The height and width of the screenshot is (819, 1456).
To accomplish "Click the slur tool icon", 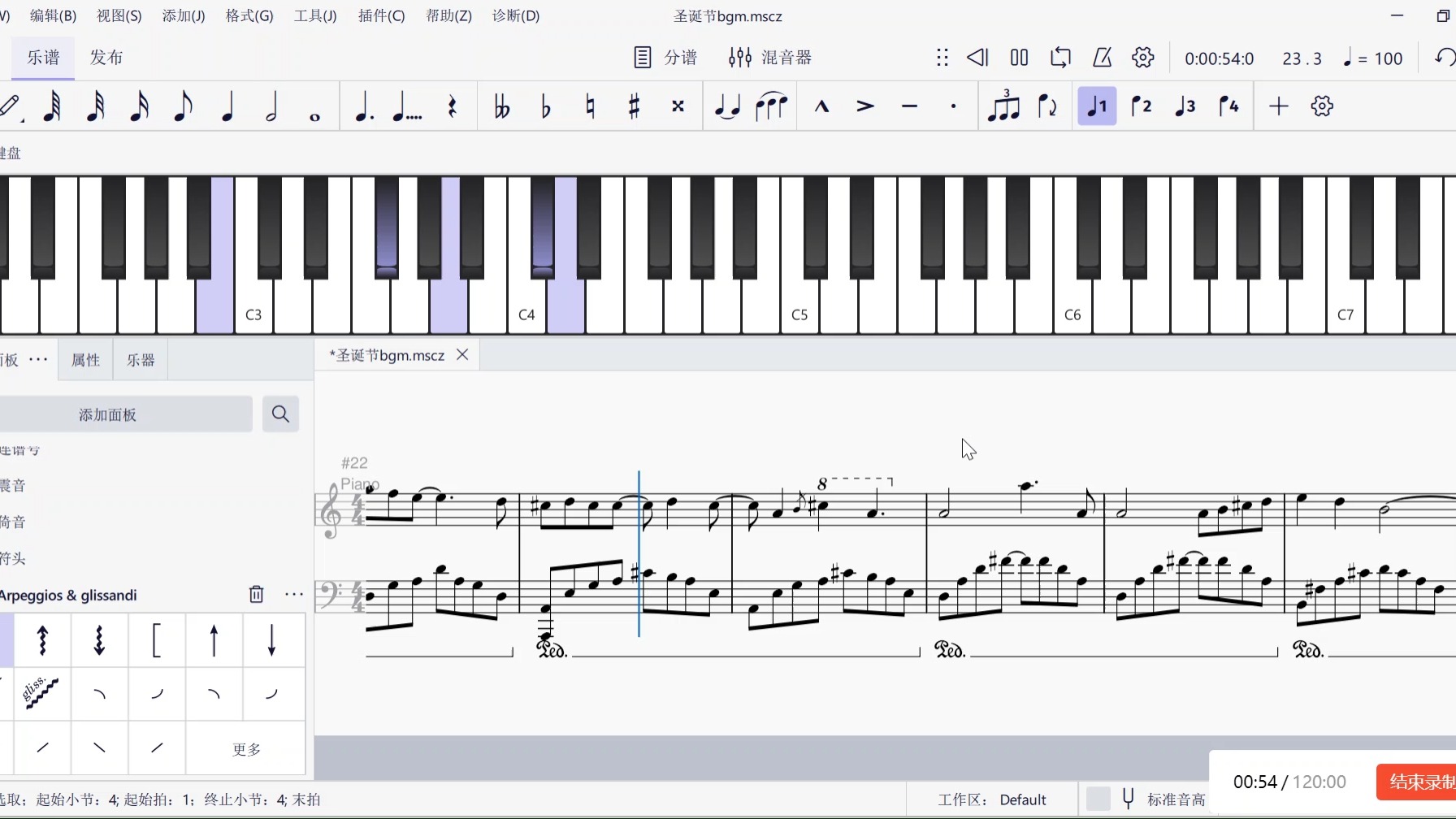I will (771, 106).
